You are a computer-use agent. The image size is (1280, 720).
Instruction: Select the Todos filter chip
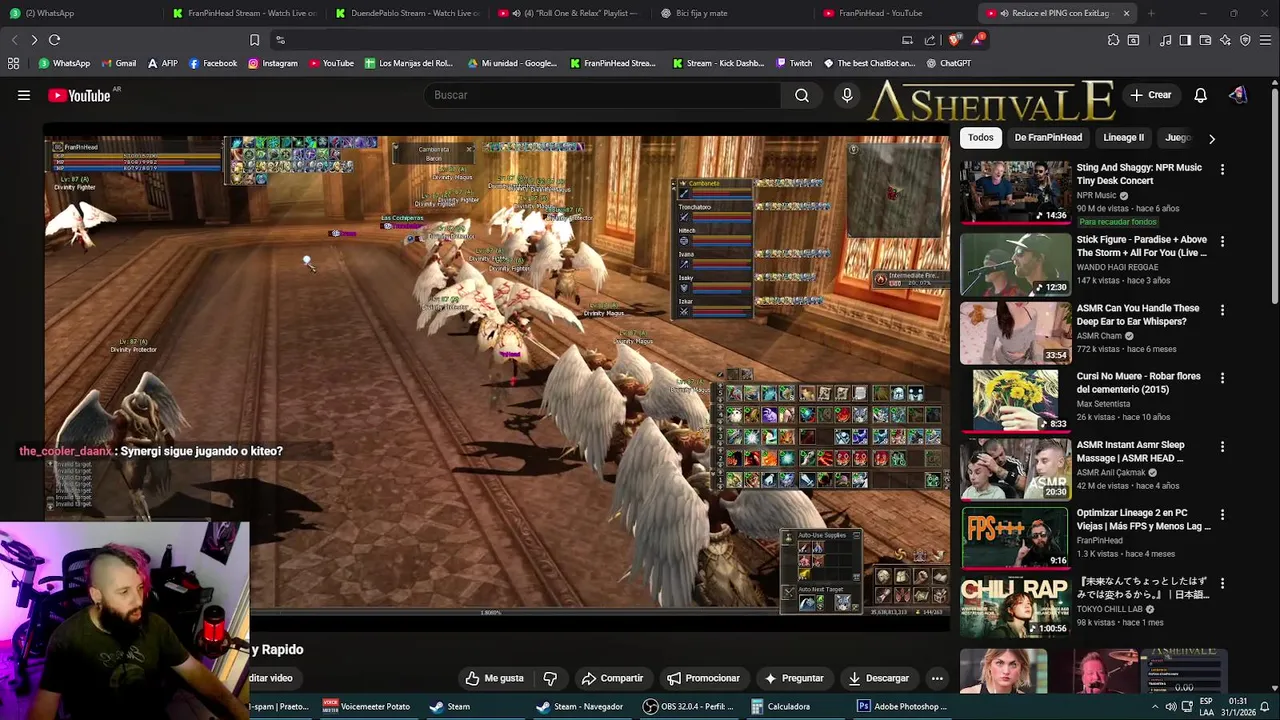(x=981, y=138)
